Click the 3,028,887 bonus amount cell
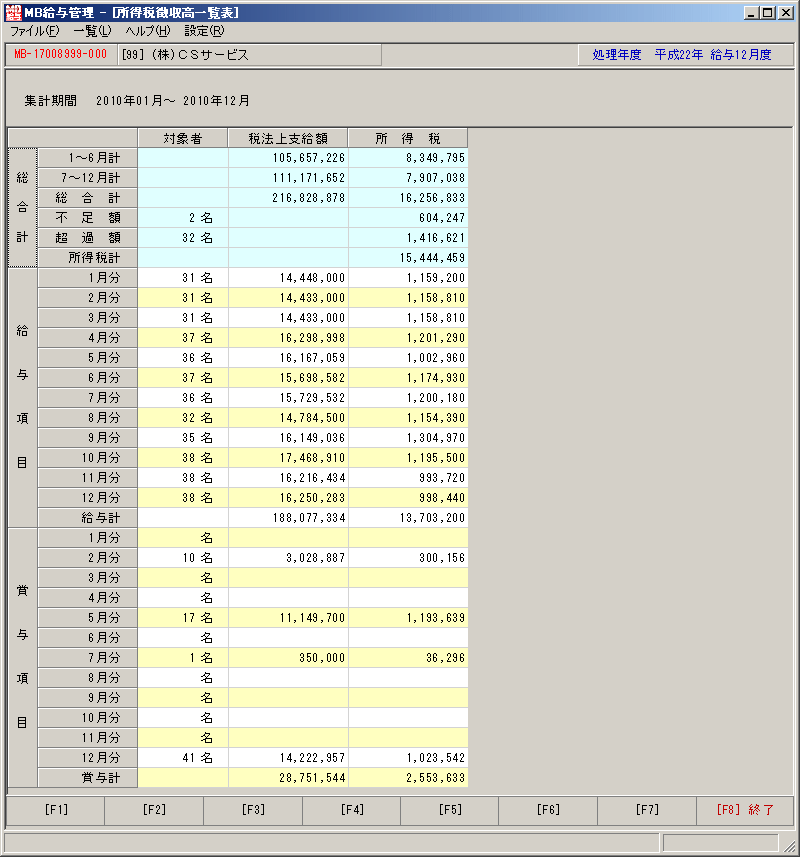The height and width of the screenshot is (857, 800). [289, 558]
